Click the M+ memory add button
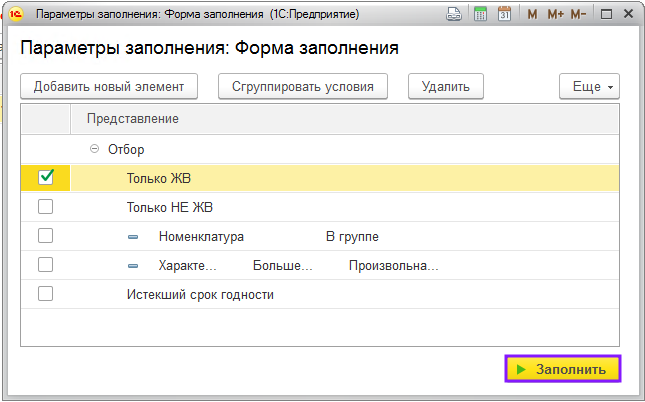This screenshot has width=645, height=402. point(556,14)
